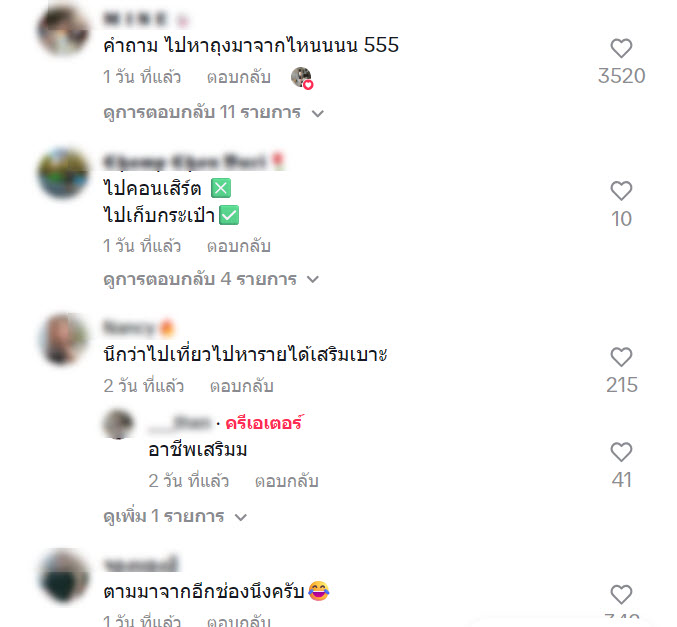
Task: Reply to the นึกว่าไปเที่ยว comment
Action: coord(242,386)
